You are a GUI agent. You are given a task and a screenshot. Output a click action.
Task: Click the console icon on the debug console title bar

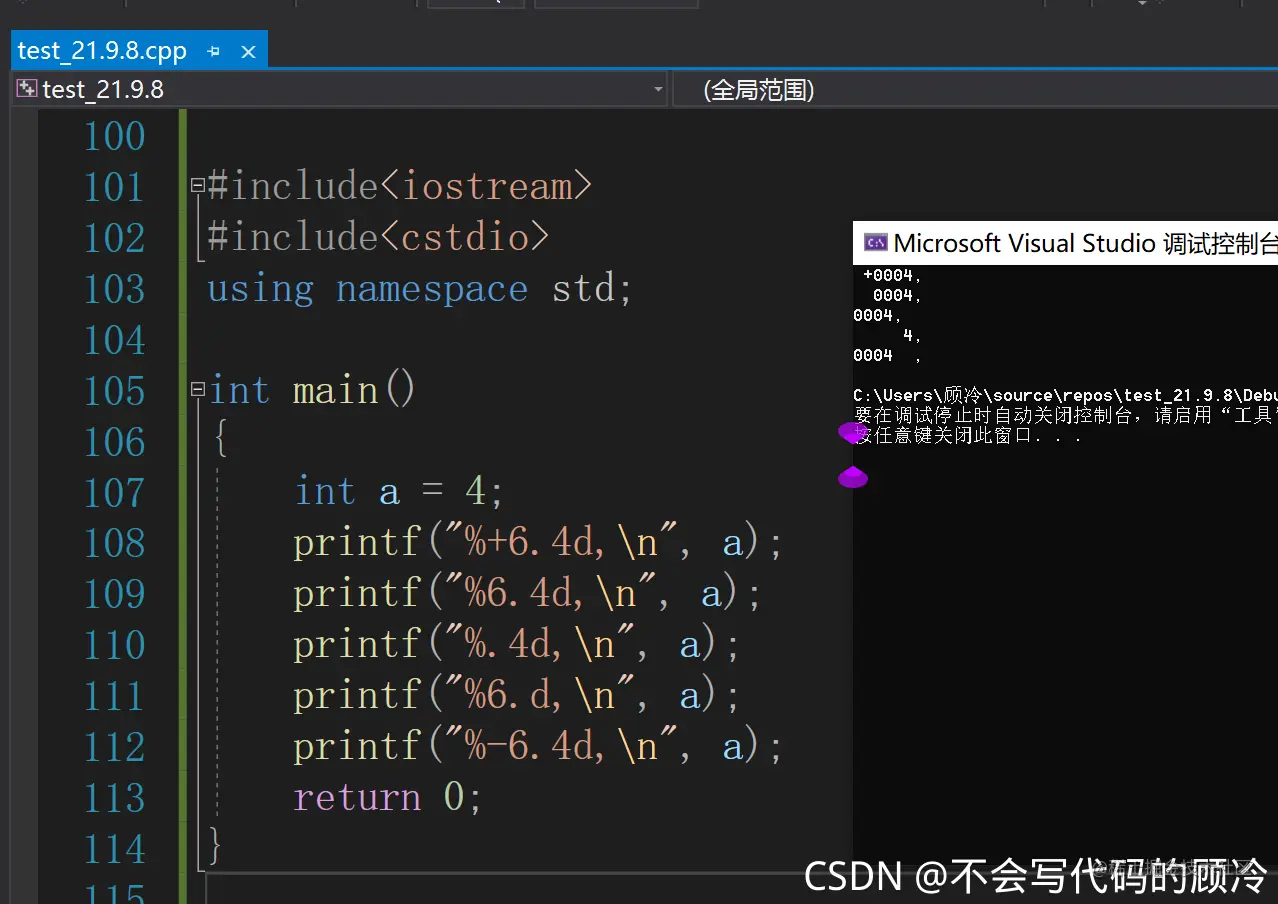(875, 242)
